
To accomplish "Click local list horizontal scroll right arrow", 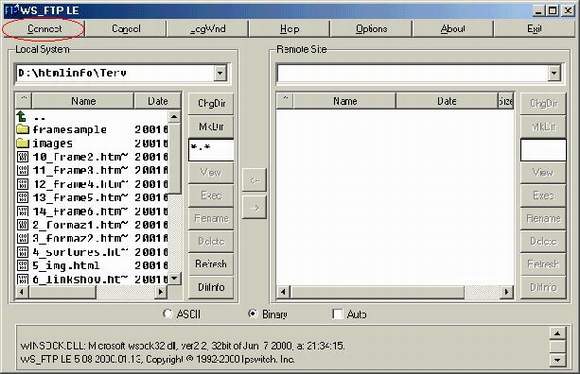I will pyautogui.click(x=161, y=292).
